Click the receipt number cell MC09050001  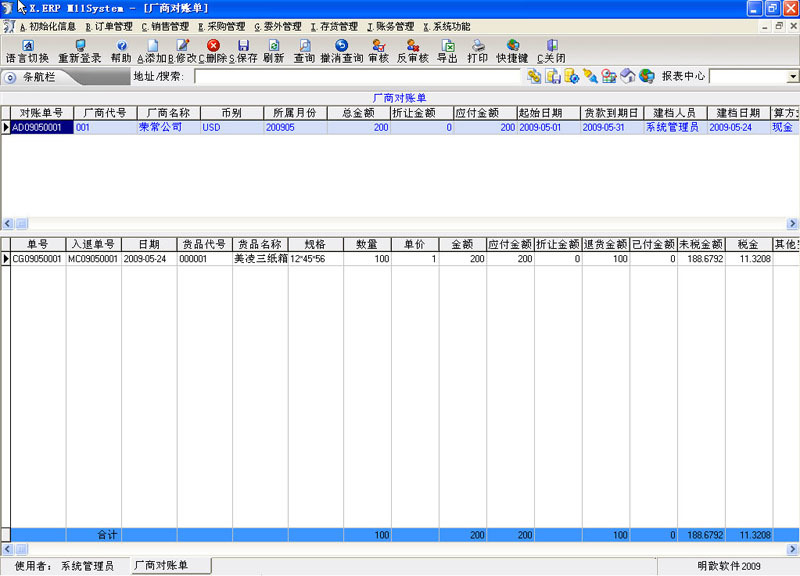[93, 259]
